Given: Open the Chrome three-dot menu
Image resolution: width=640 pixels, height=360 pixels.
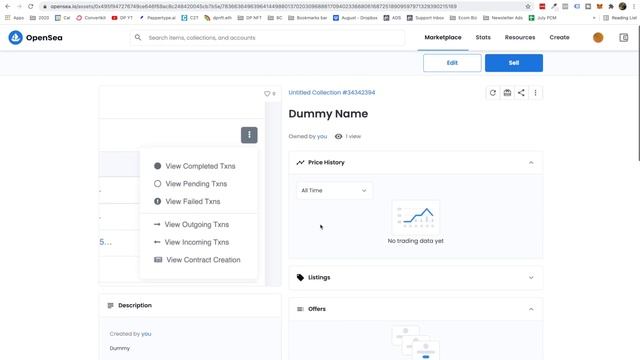Looking at the screenshot, I should pos(634,6).
